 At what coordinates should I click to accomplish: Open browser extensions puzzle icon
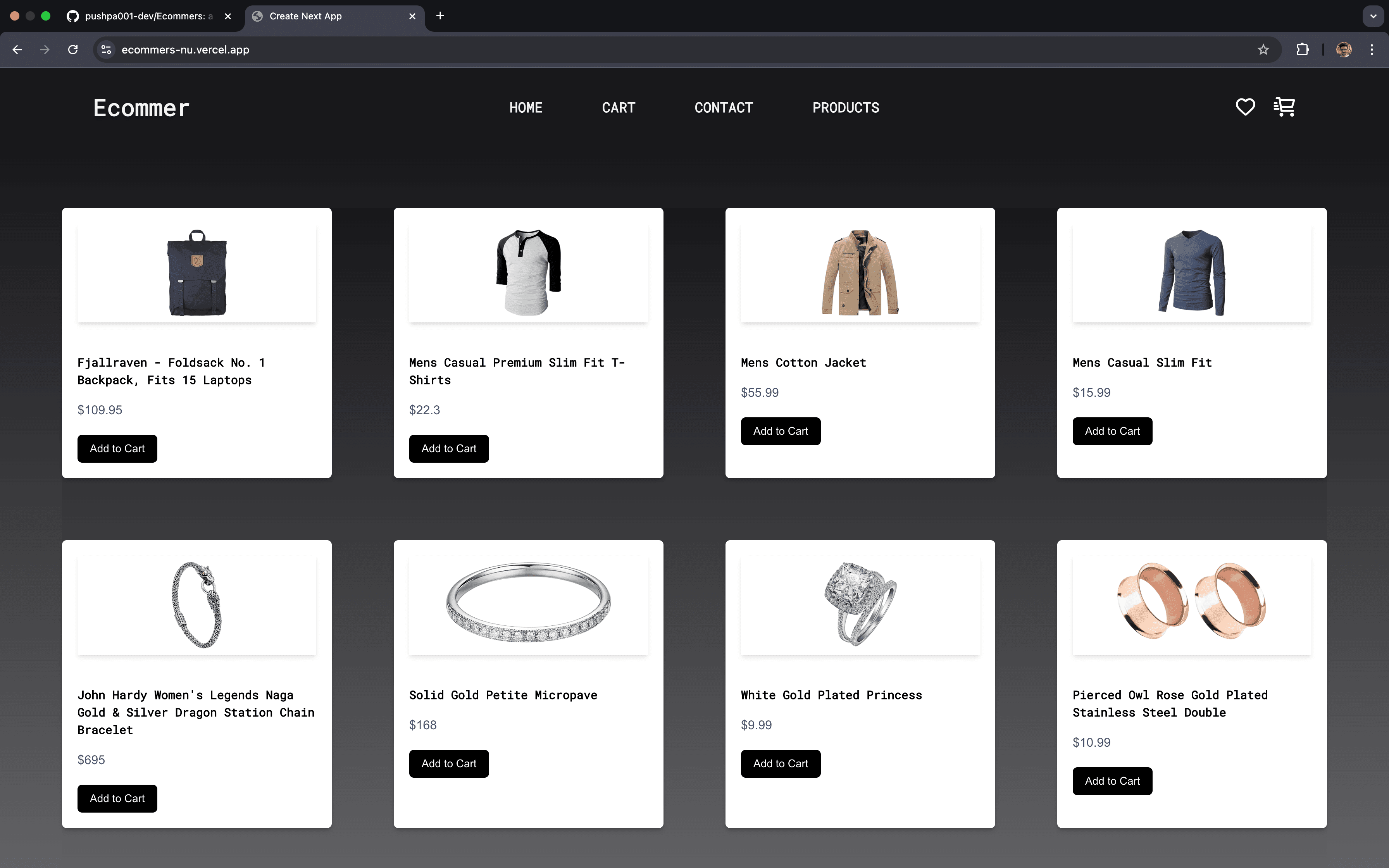(1302, 49)
